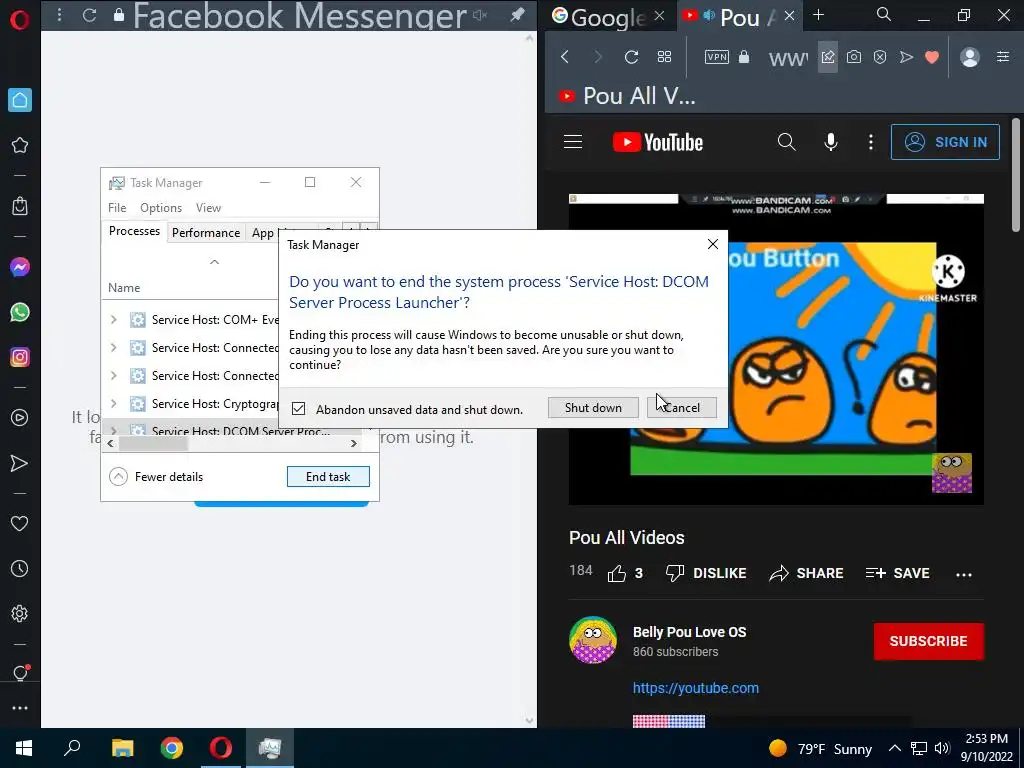Open Opera settings gear in sidebar

20,613
